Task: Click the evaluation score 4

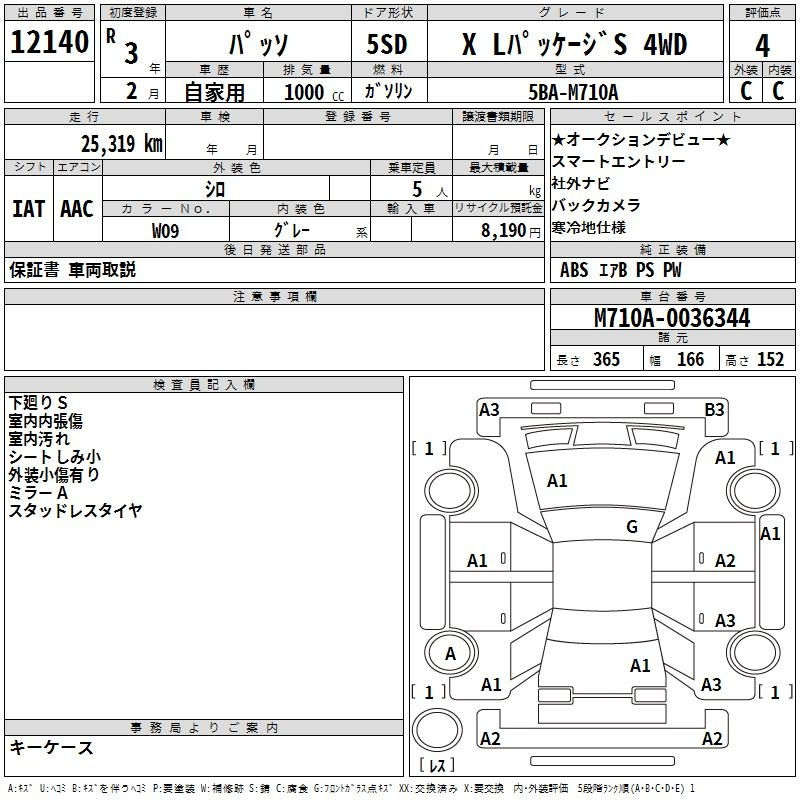Action: click(762, 45)
